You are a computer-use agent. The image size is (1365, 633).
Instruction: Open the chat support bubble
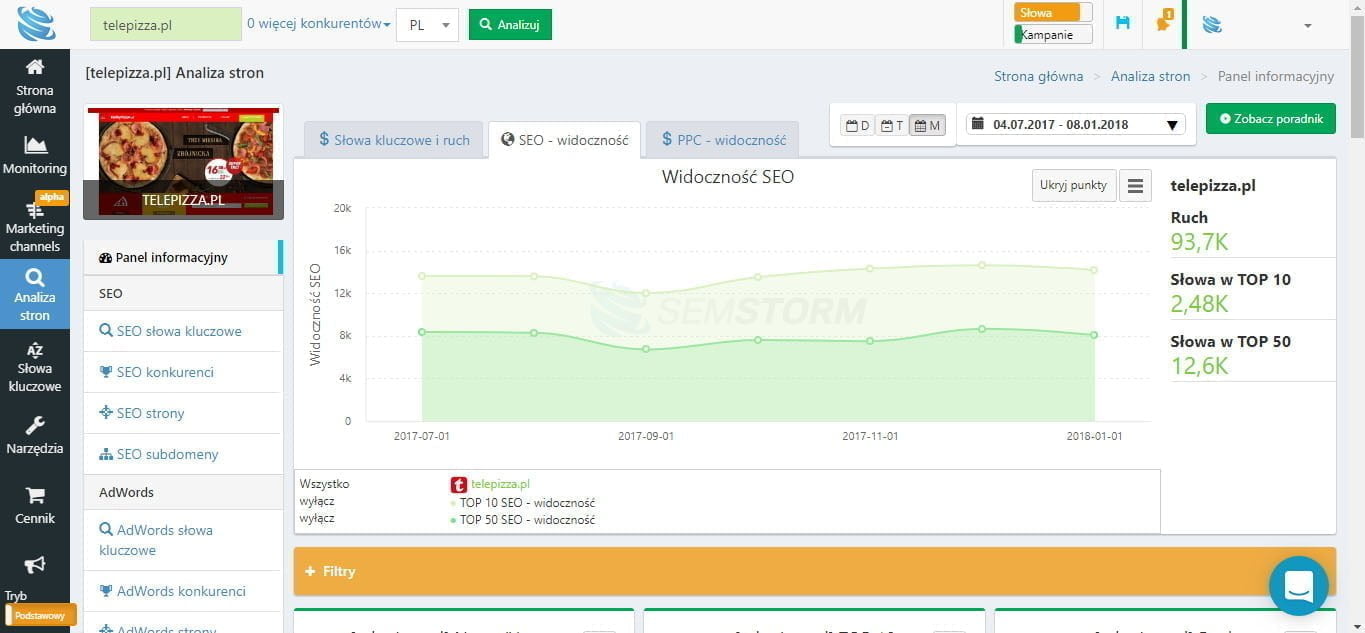pos(1298,586)
